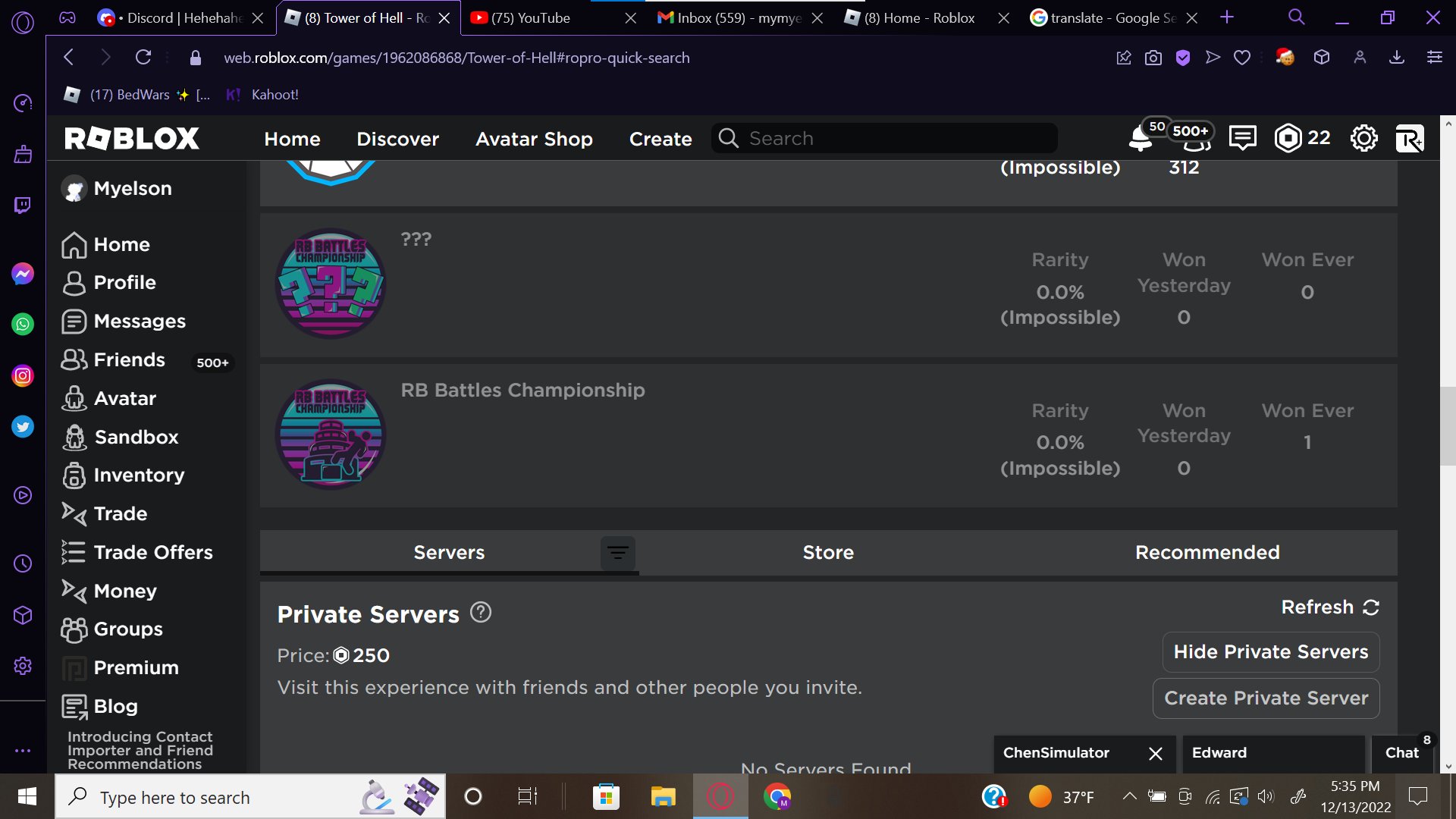This screenshot has width=1456, height=819.
Task: Switch to the Store tab
Action: [828, 553]
